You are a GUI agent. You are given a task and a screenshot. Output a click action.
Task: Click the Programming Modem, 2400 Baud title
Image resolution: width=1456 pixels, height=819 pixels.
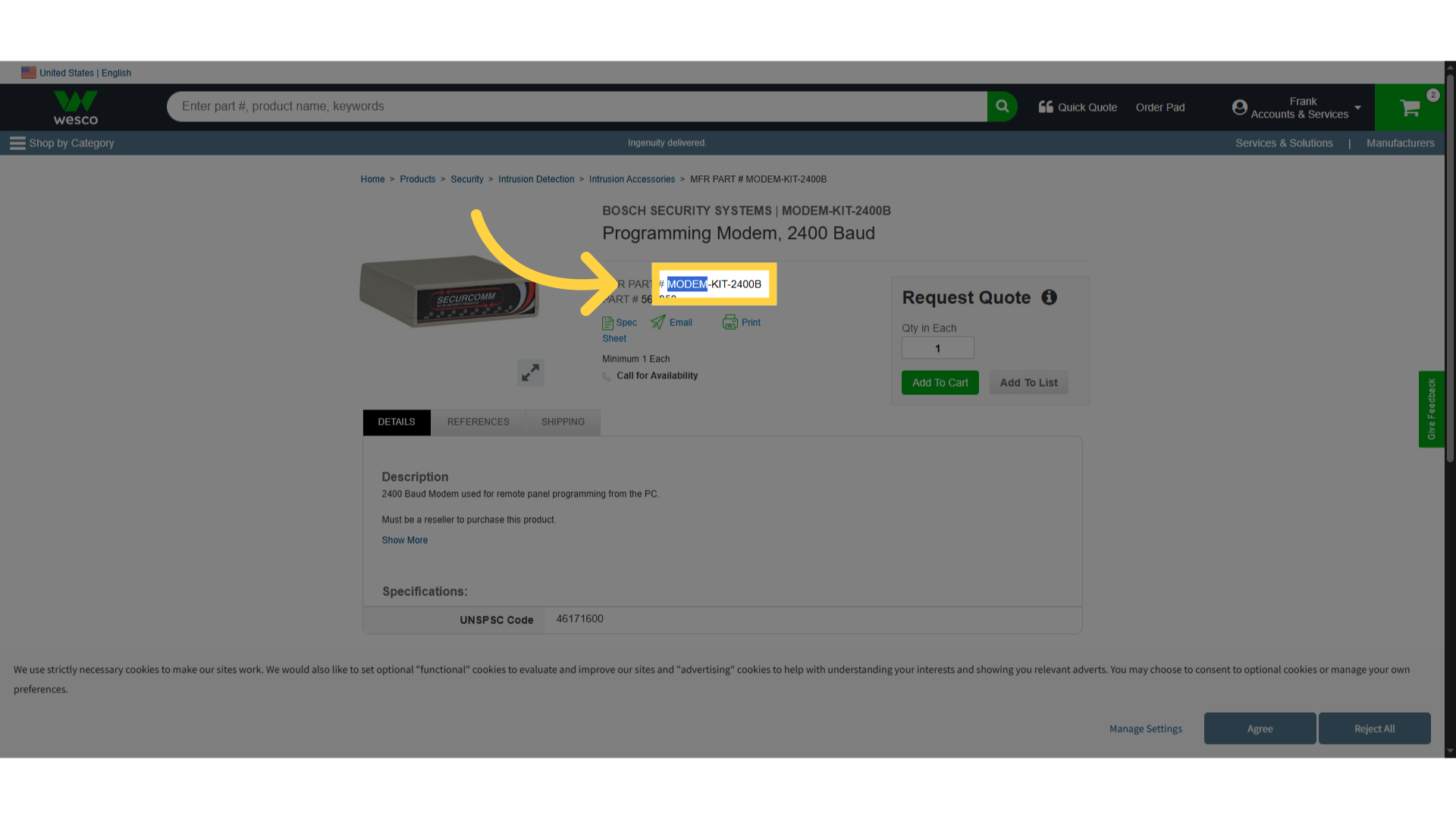pyautogui.click(x=739, y=234)
